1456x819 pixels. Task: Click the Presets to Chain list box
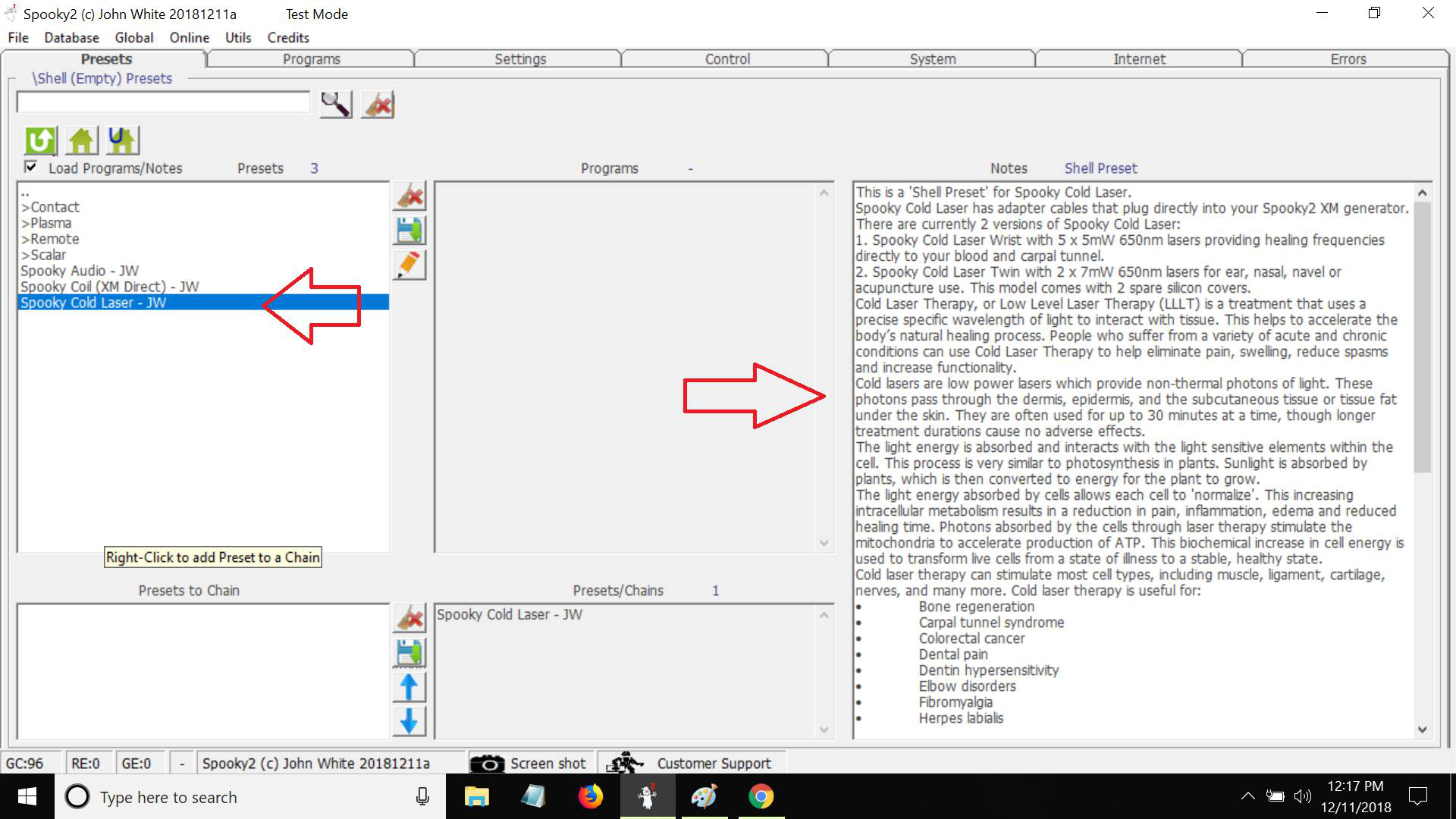click(203, 671)
